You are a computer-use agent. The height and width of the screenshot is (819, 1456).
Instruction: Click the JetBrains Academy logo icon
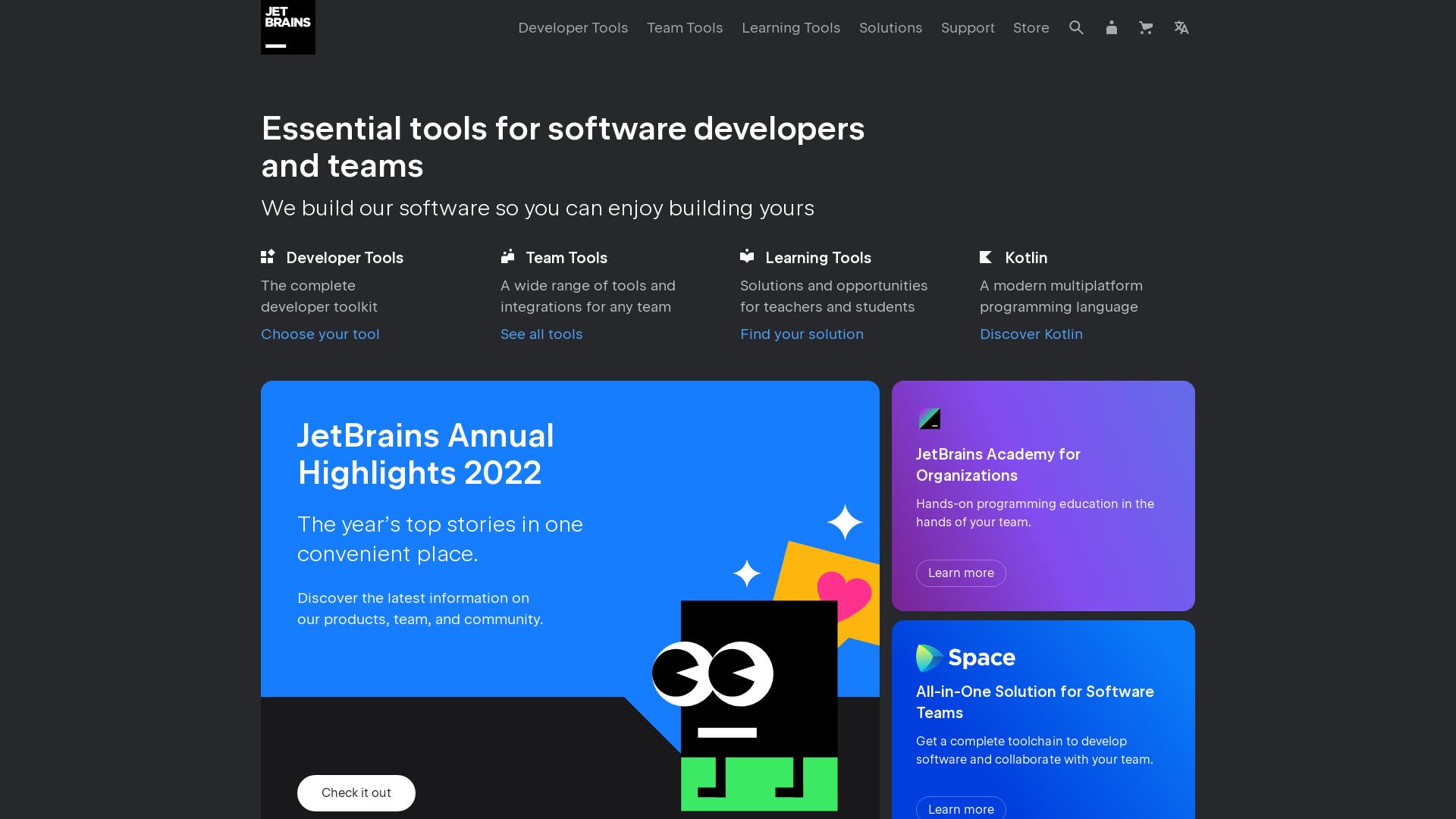pos(930,418)
